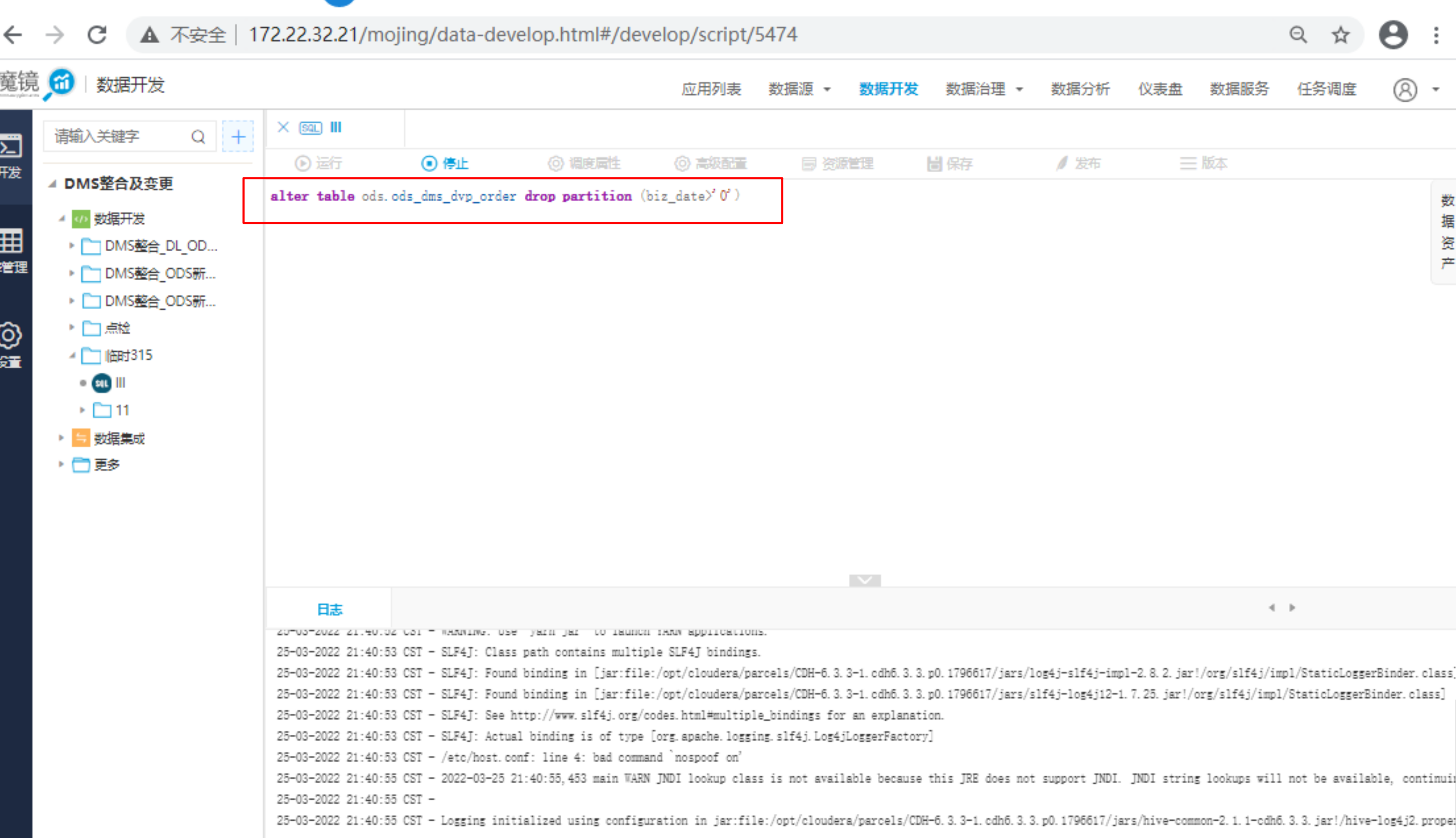Click the user avatar icon in app header

1405,90
